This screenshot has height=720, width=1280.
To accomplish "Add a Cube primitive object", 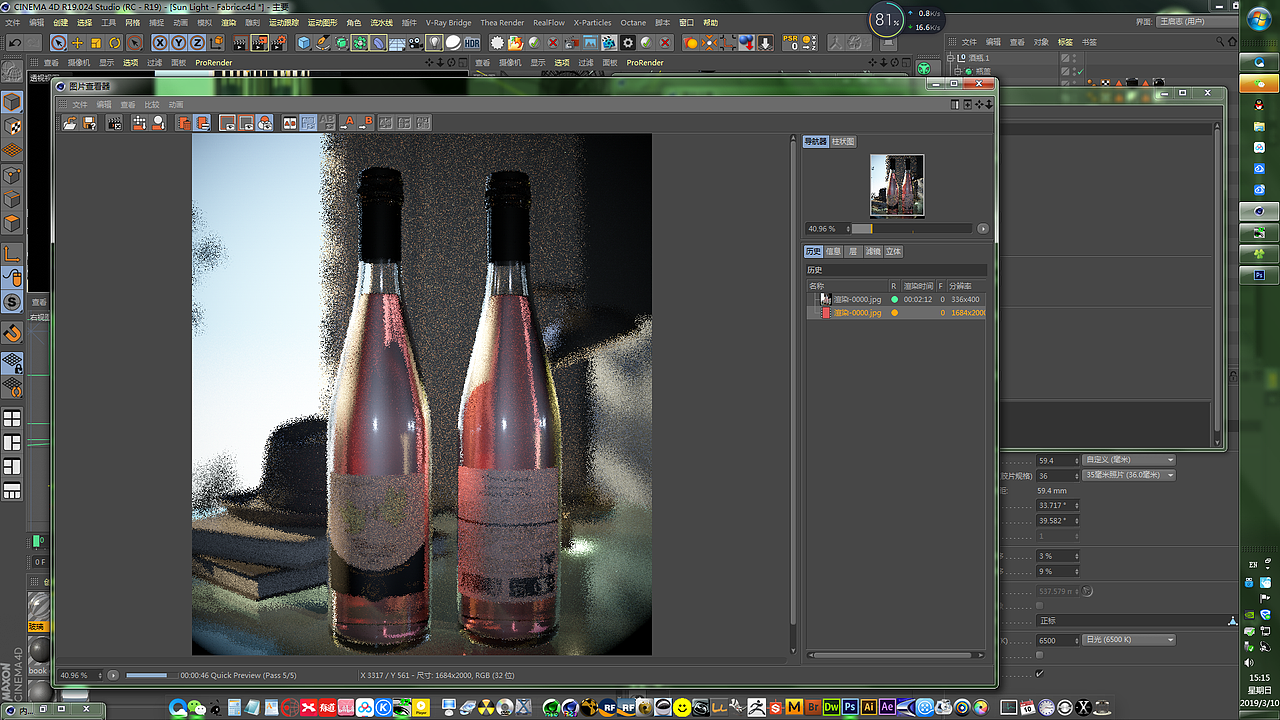I will point(304,42).
